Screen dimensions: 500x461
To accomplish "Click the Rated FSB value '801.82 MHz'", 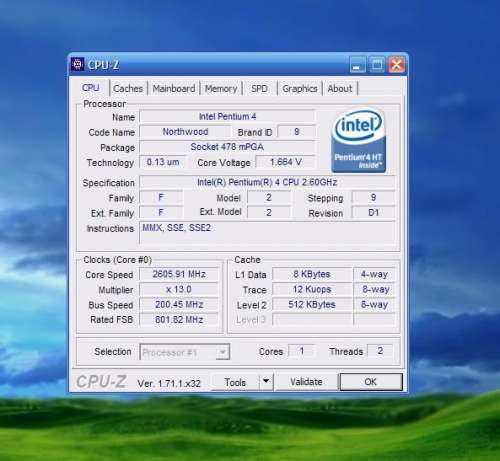I will coord(179,320).
